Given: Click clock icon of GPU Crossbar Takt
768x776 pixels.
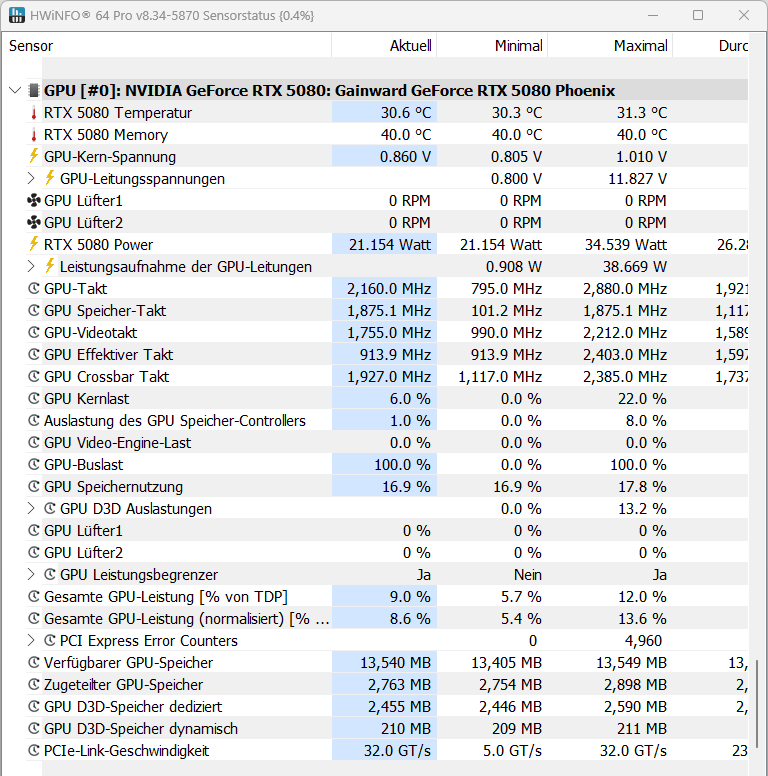Looking at the screenshot, I should click(34, 377).
